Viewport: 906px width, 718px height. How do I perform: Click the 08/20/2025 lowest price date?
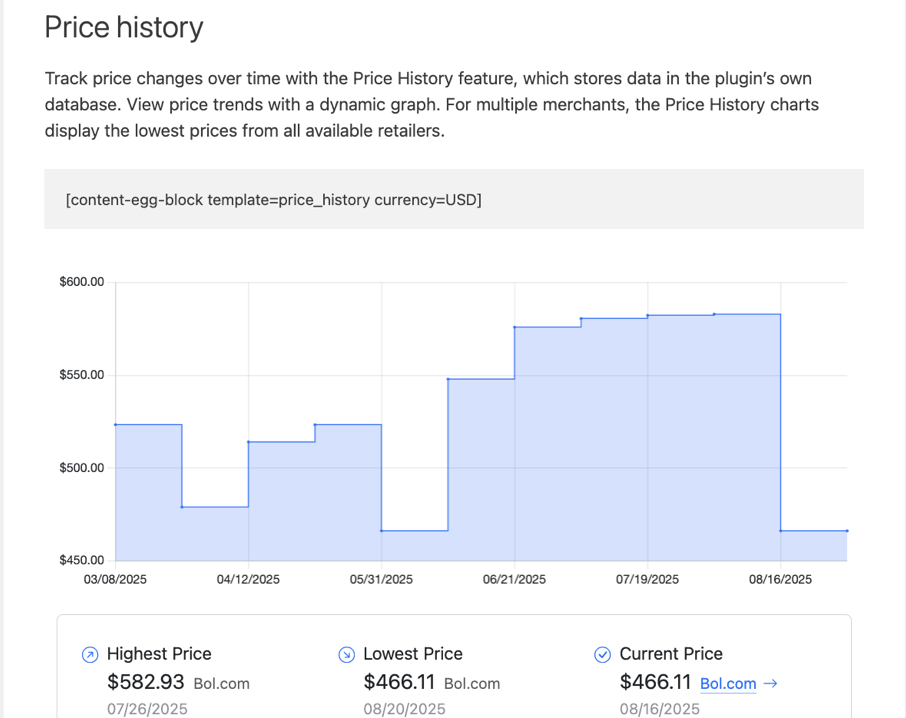click(404, 709)
